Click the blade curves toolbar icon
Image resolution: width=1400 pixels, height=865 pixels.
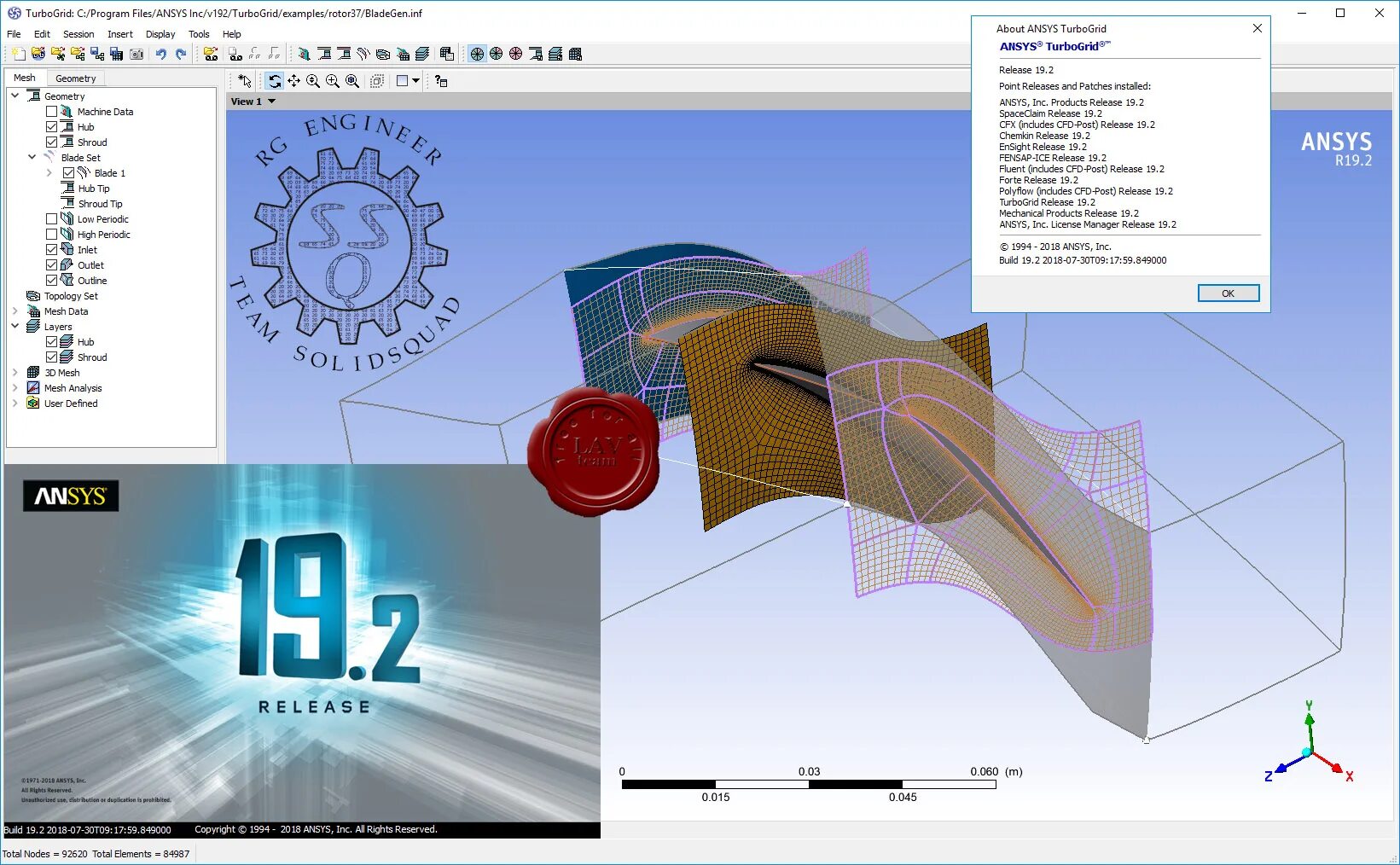tap(363, 54)
